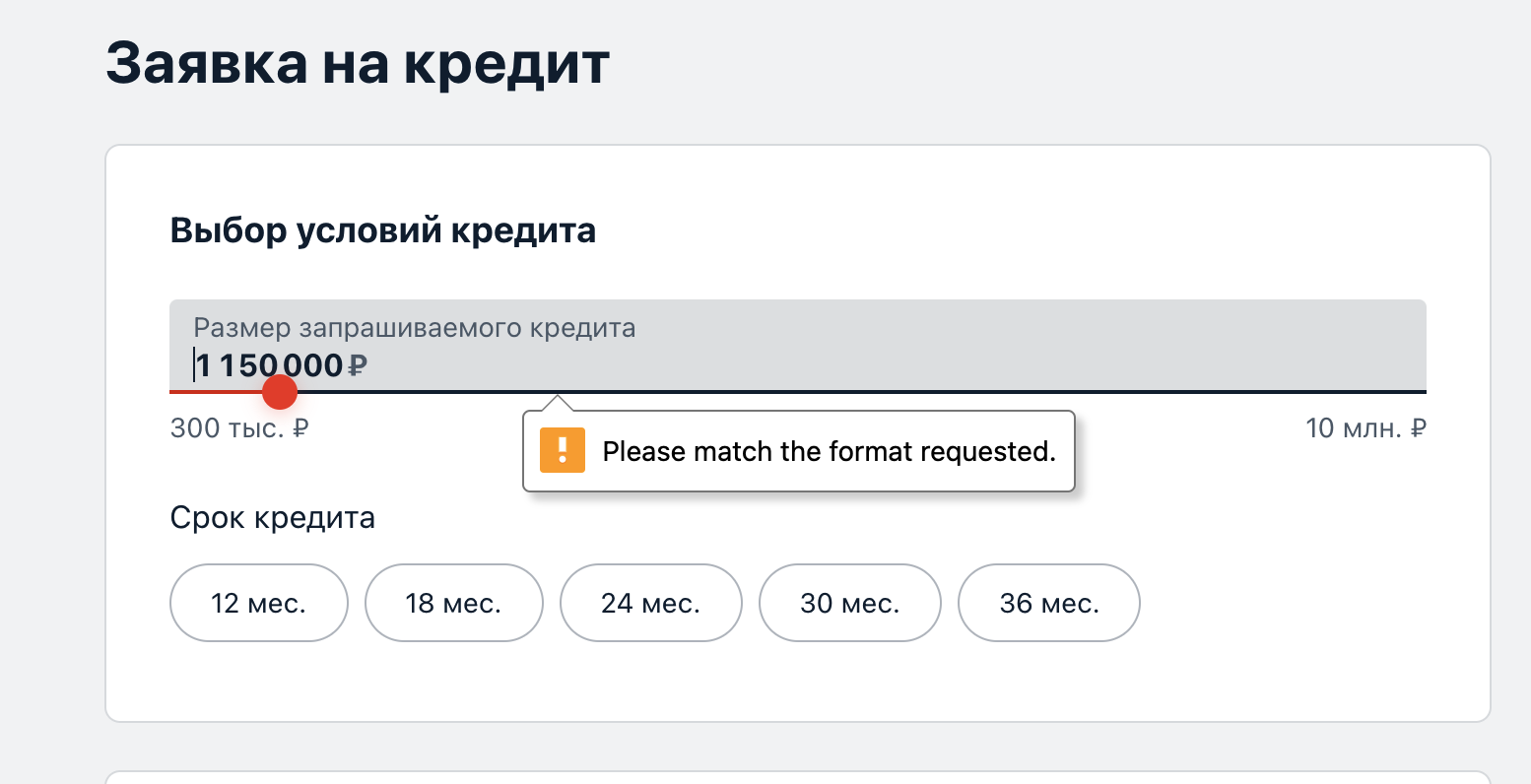Select the 18 мес. loan term
This screenshot has width=1531, height=784.
tap(453, 602)
